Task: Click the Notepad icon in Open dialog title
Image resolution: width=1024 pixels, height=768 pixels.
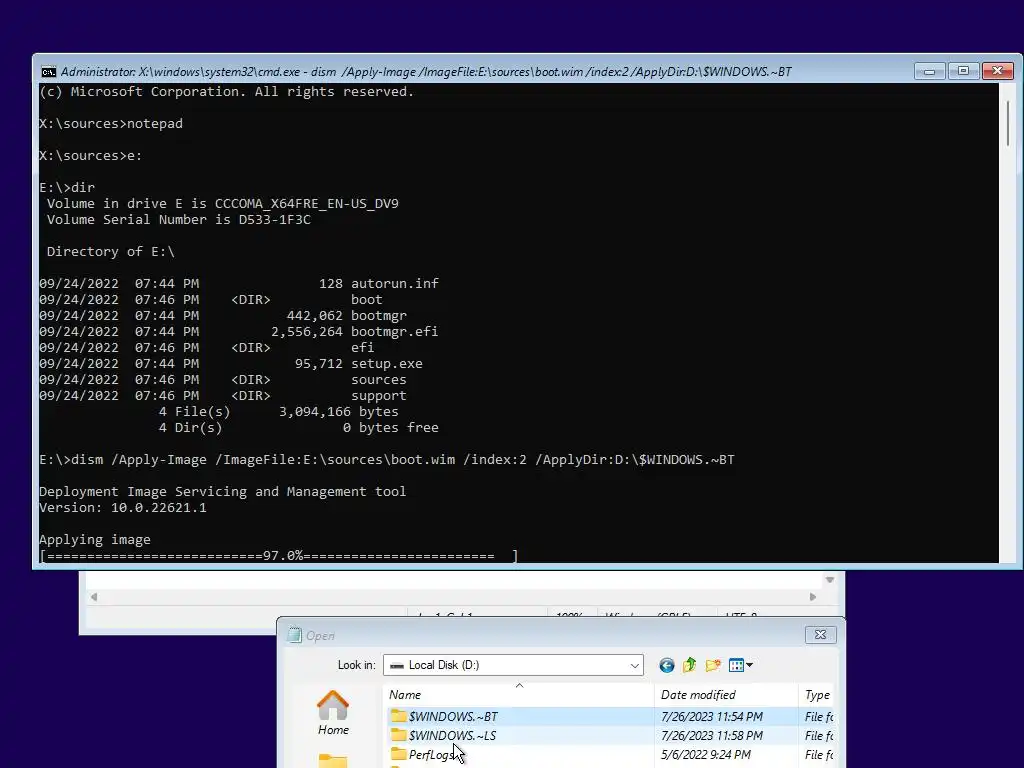Action: pos(295,635)
